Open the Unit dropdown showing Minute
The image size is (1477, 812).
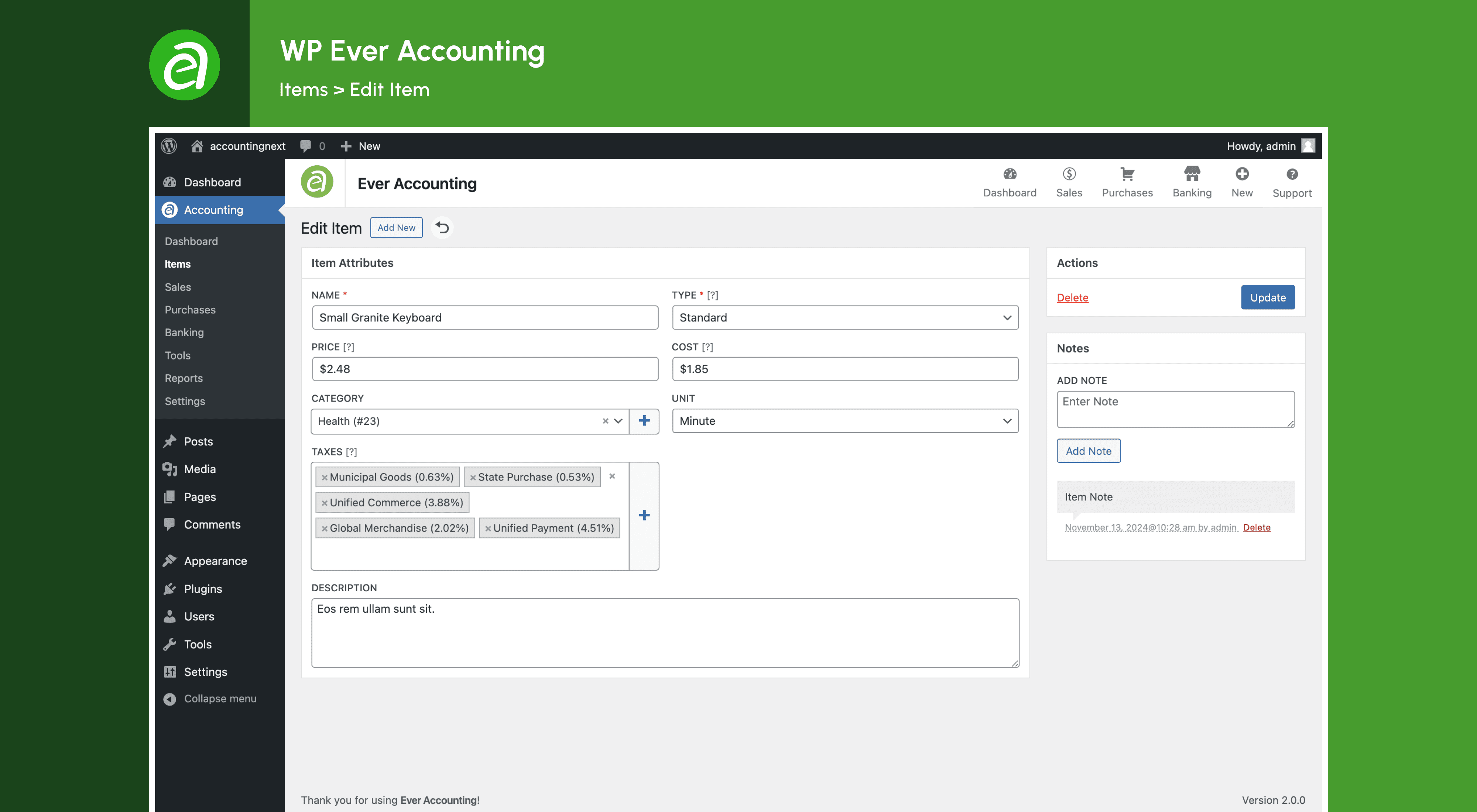click(844, 421)
